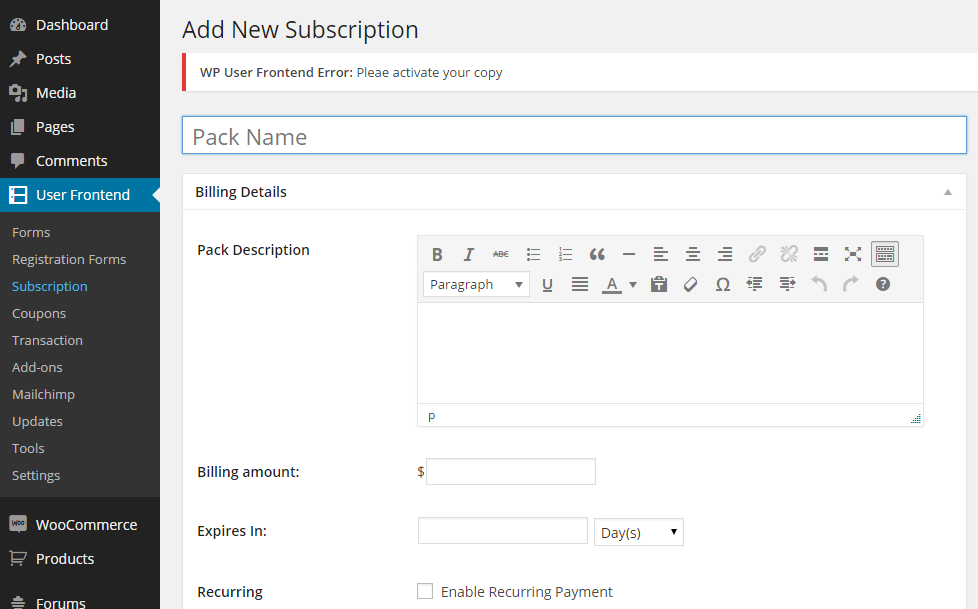Click the Billing amount field
The width and height of the screenshot is (978, 609).
pos(511,472)
